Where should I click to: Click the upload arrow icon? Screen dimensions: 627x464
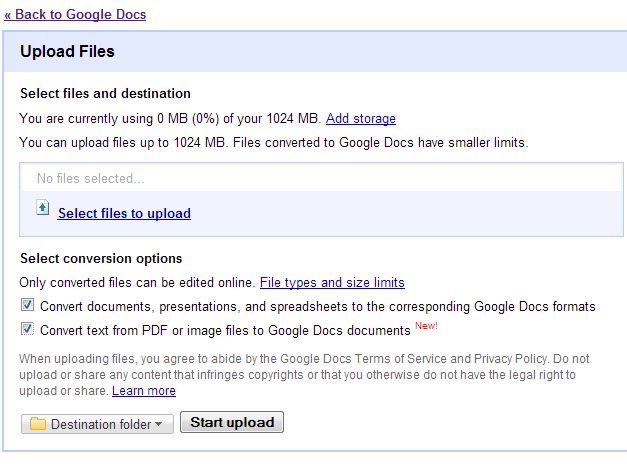click(42, 208)
